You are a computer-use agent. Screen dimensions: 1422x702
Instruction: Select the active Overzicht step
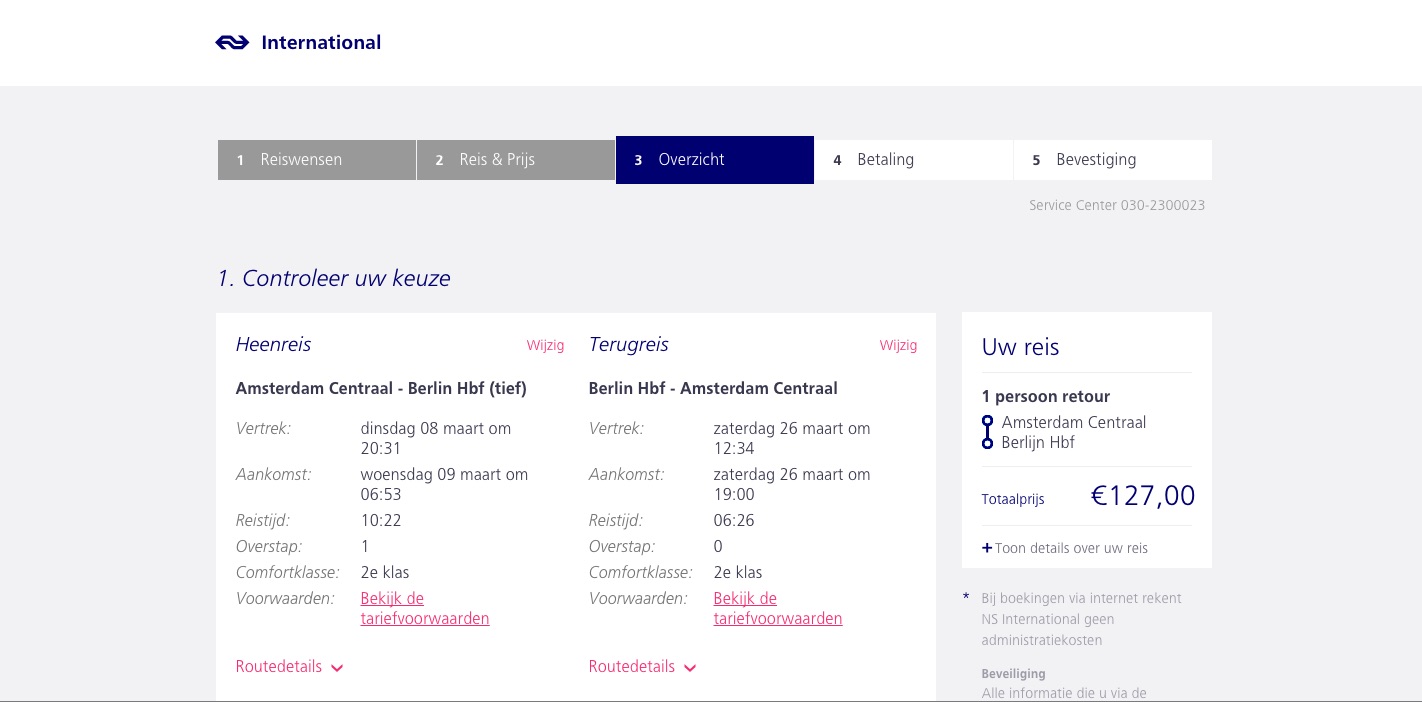714,160
